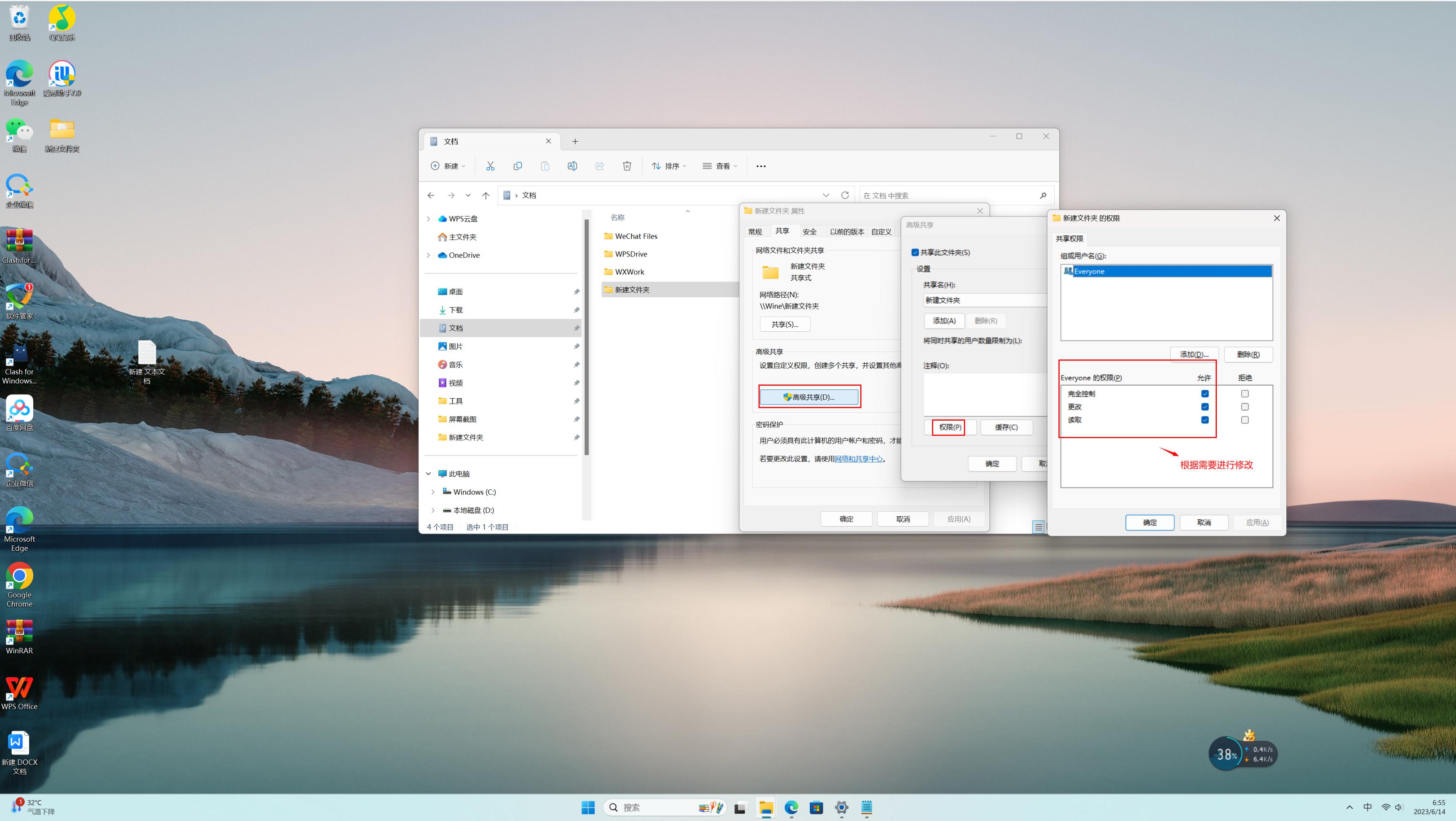Click the network speed tray widget

(x=1259, y=754)
